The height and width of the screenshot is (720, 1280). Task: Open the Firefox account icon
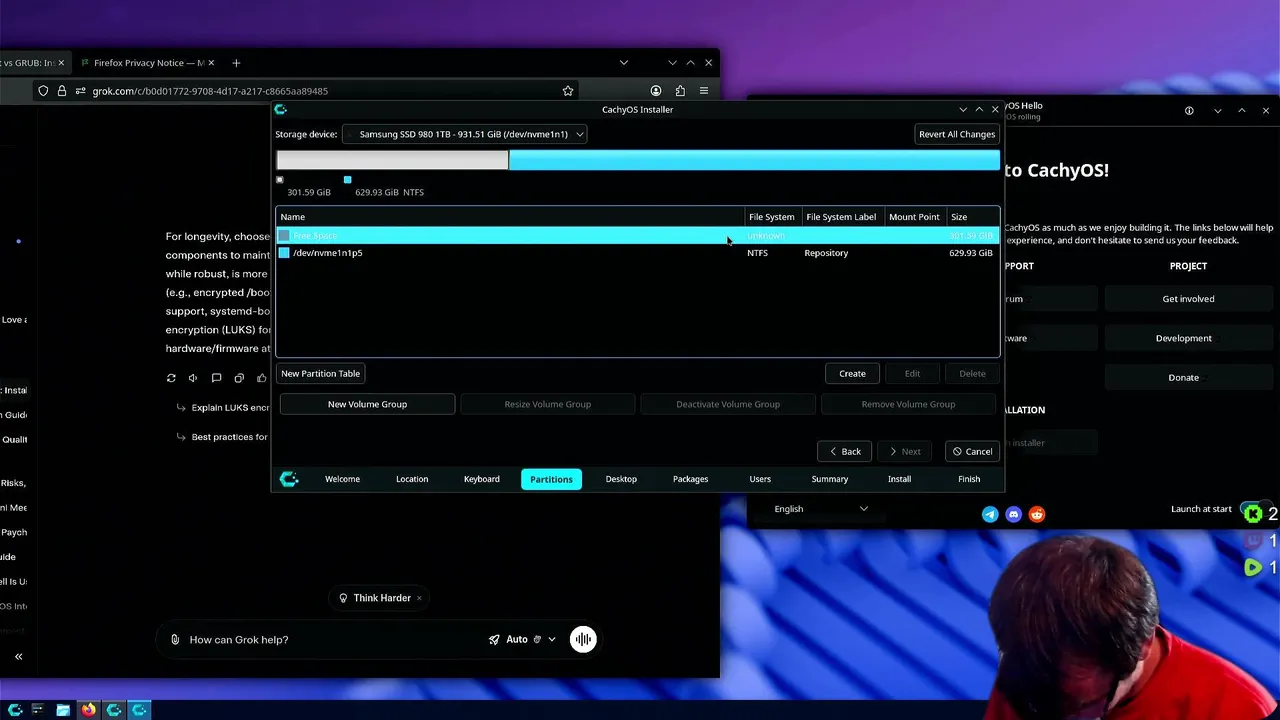coord(656,91)
